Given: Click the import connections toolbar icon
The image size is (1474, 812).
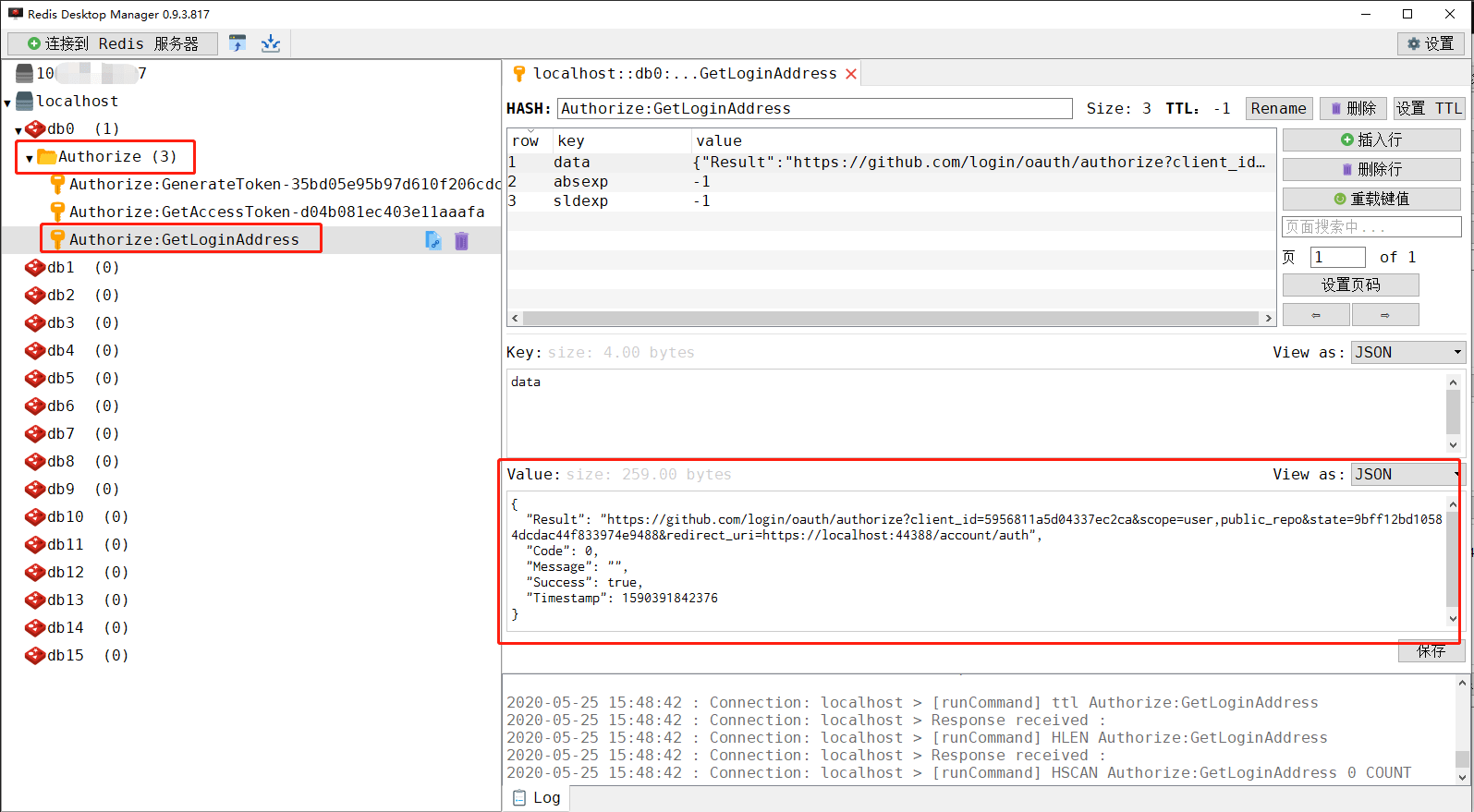Looking at the screenshot, I should pyautogui.click(x=238, y=43).
